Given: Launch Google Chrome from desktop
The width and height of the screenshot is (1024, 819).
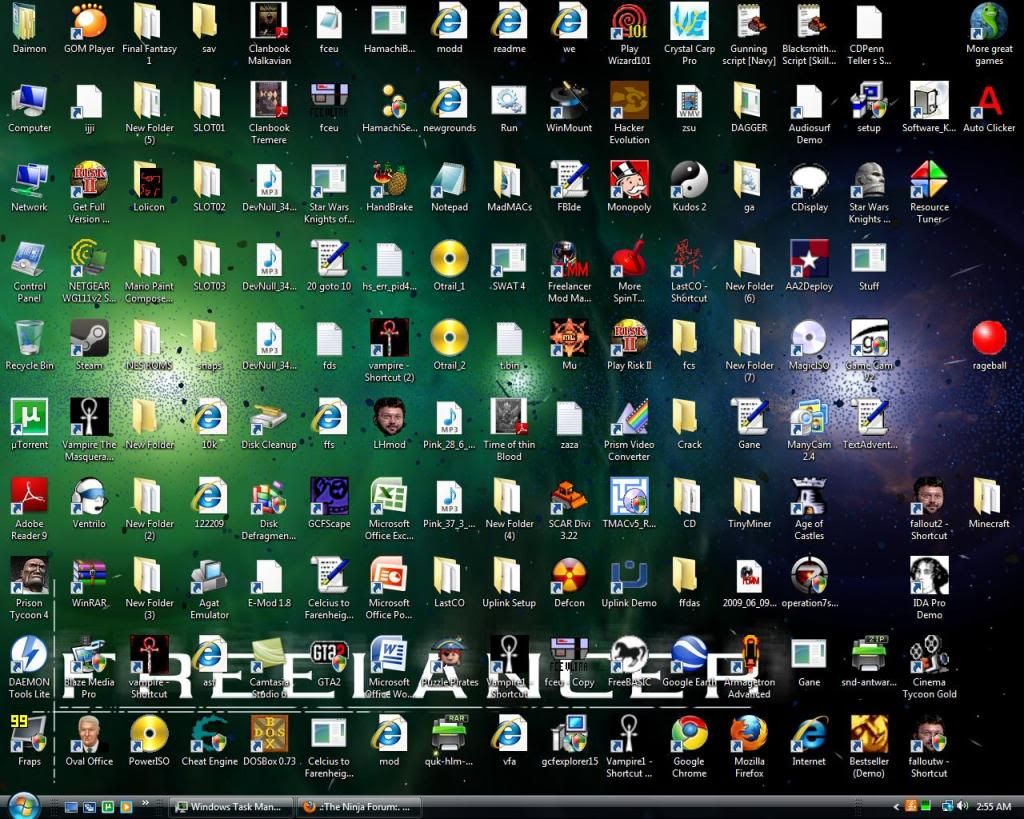Looking at the screenshot, I should [x=689, y=734].
